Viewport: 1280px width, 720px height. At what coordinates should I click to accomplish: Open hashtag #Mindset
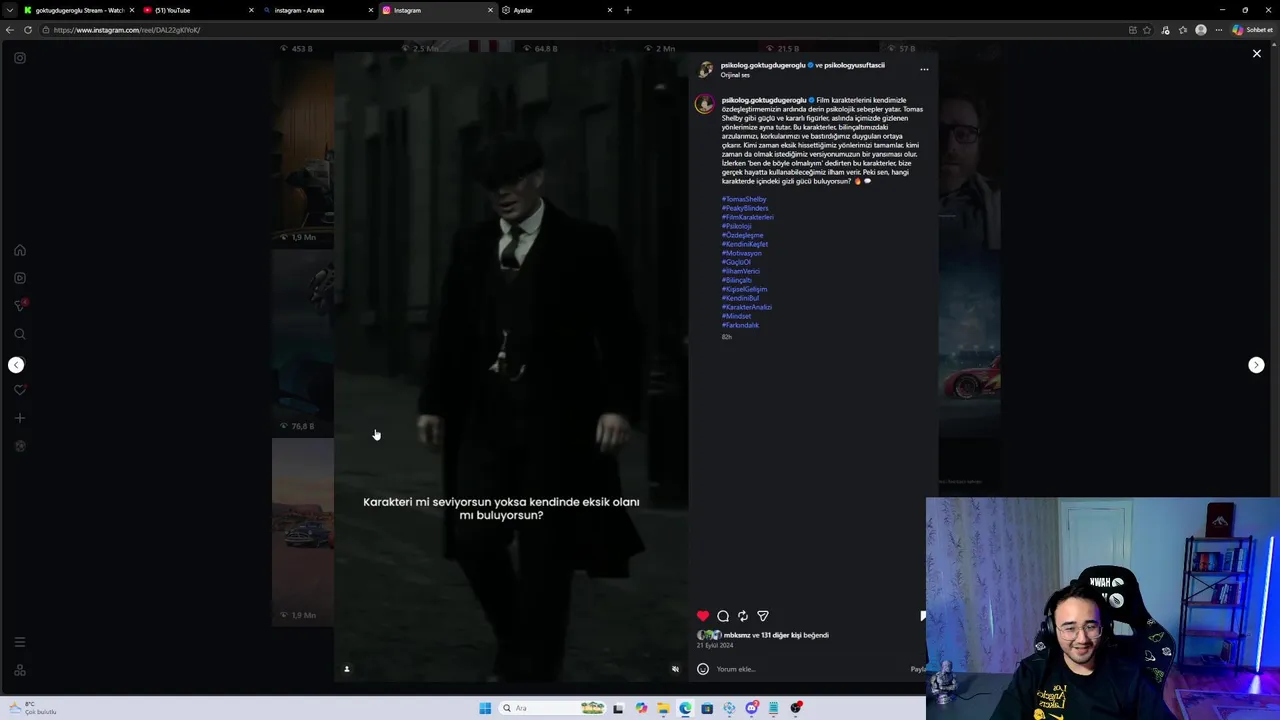(736, 316)
